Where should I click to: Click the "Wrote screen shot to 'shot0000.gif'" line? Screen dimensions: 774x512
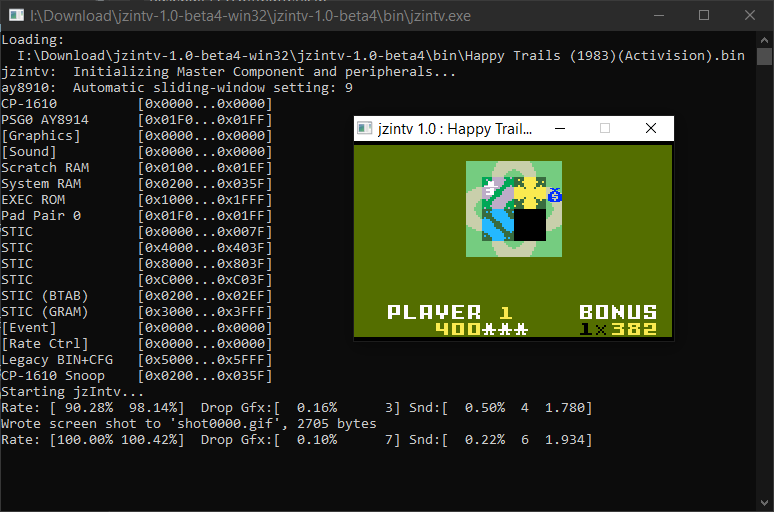189,424
